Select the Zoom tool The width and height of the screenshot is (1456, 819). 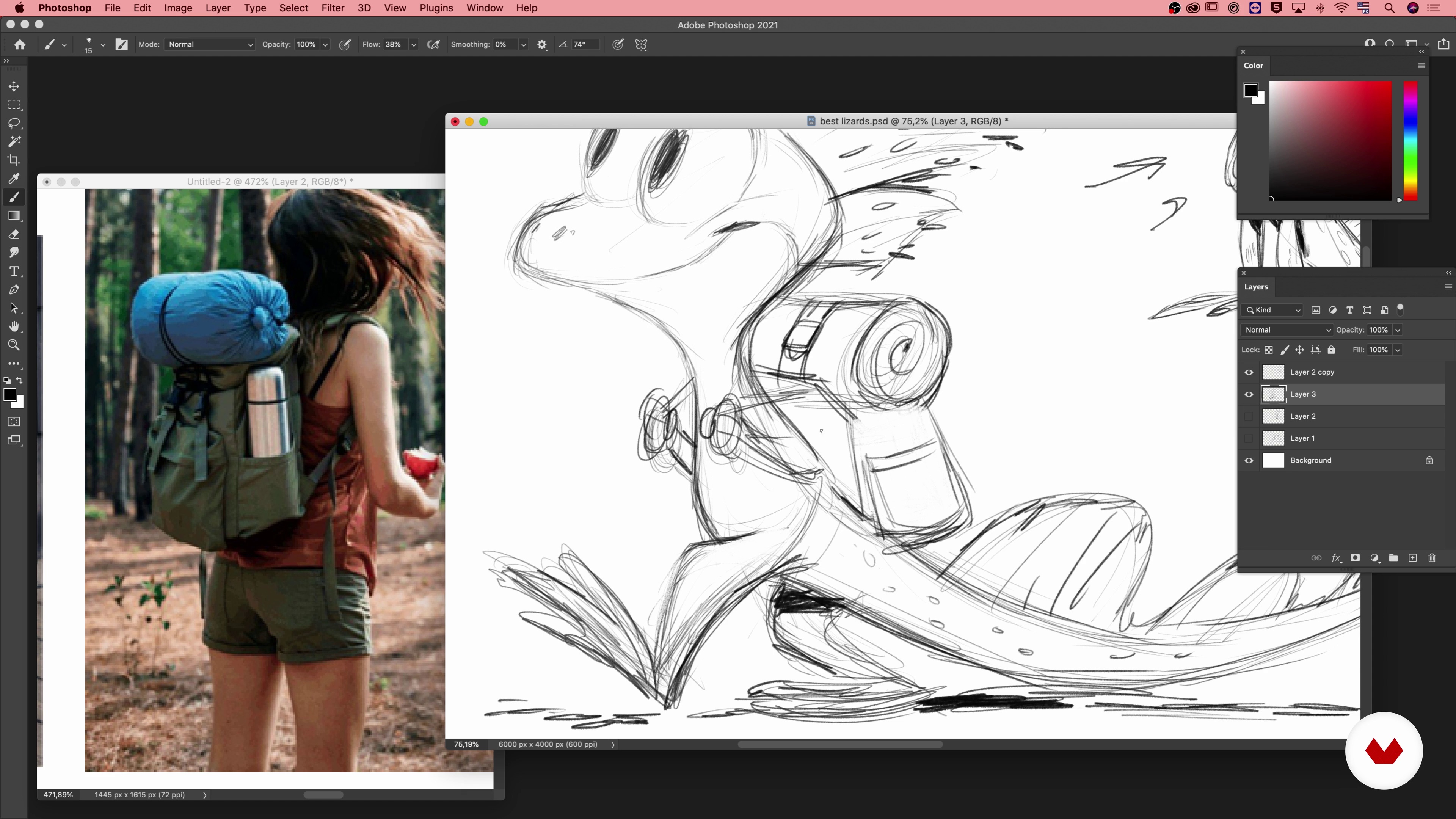point(14,345)
